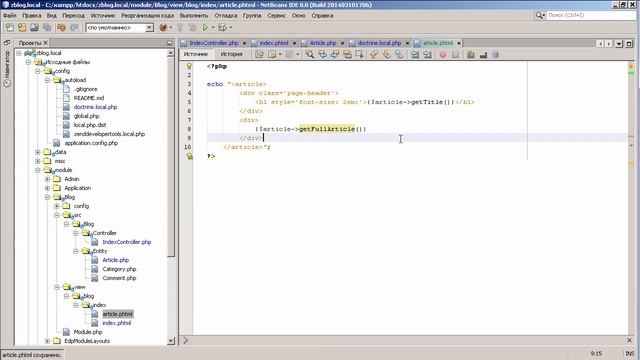The image size is (640, 360).
Task: Click the rightmost editor toolbar icon
Action: pyautogui.click(x=495, y=54)
